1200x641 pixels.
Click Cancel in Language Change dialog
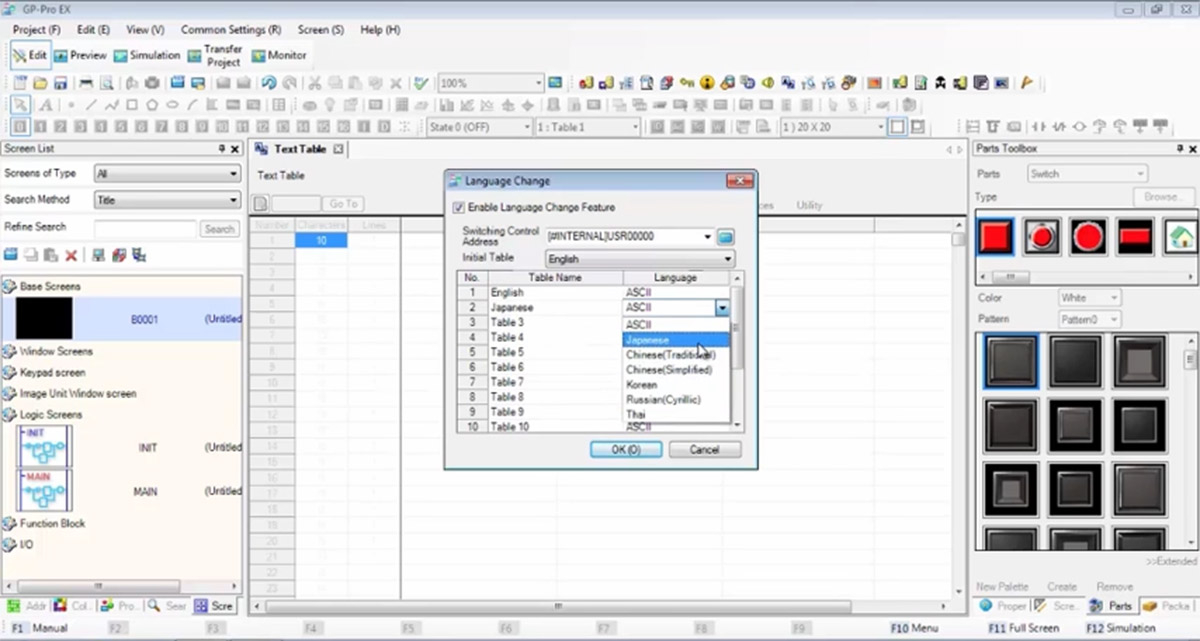[704, 449]
